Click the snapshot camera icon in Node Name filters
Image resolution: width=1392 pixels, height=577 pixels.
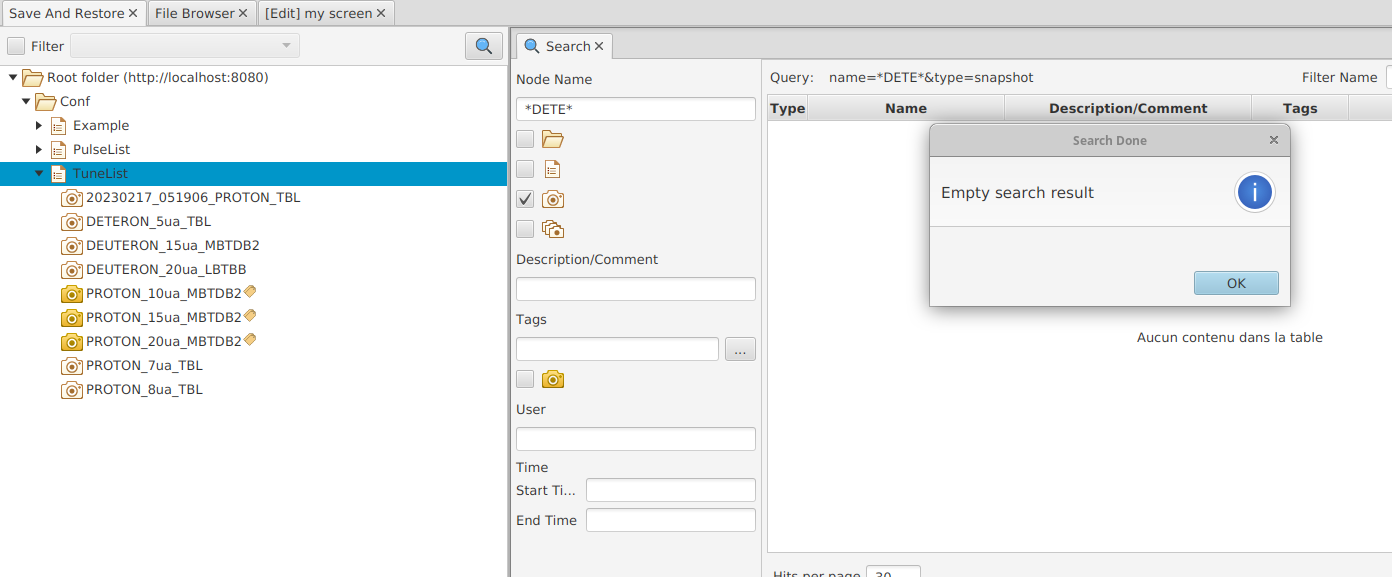click(x=552, y=199)
